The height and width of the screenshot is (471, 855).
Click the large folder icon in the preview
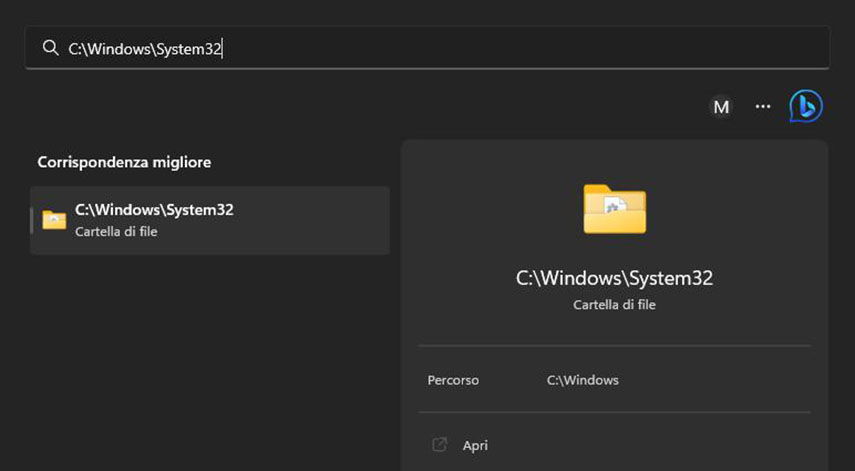pyautogui.click(x=615, y=208)
